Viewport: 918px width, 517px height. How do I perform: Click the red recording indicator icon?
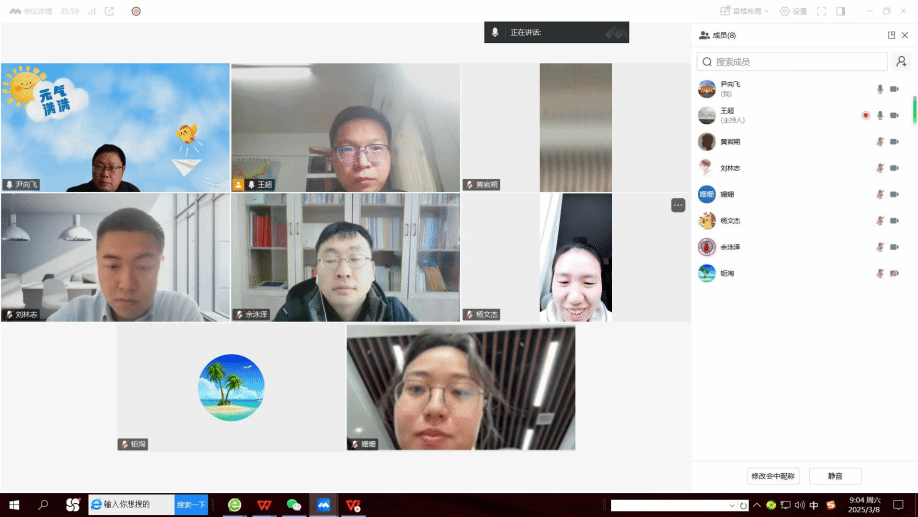865,115
